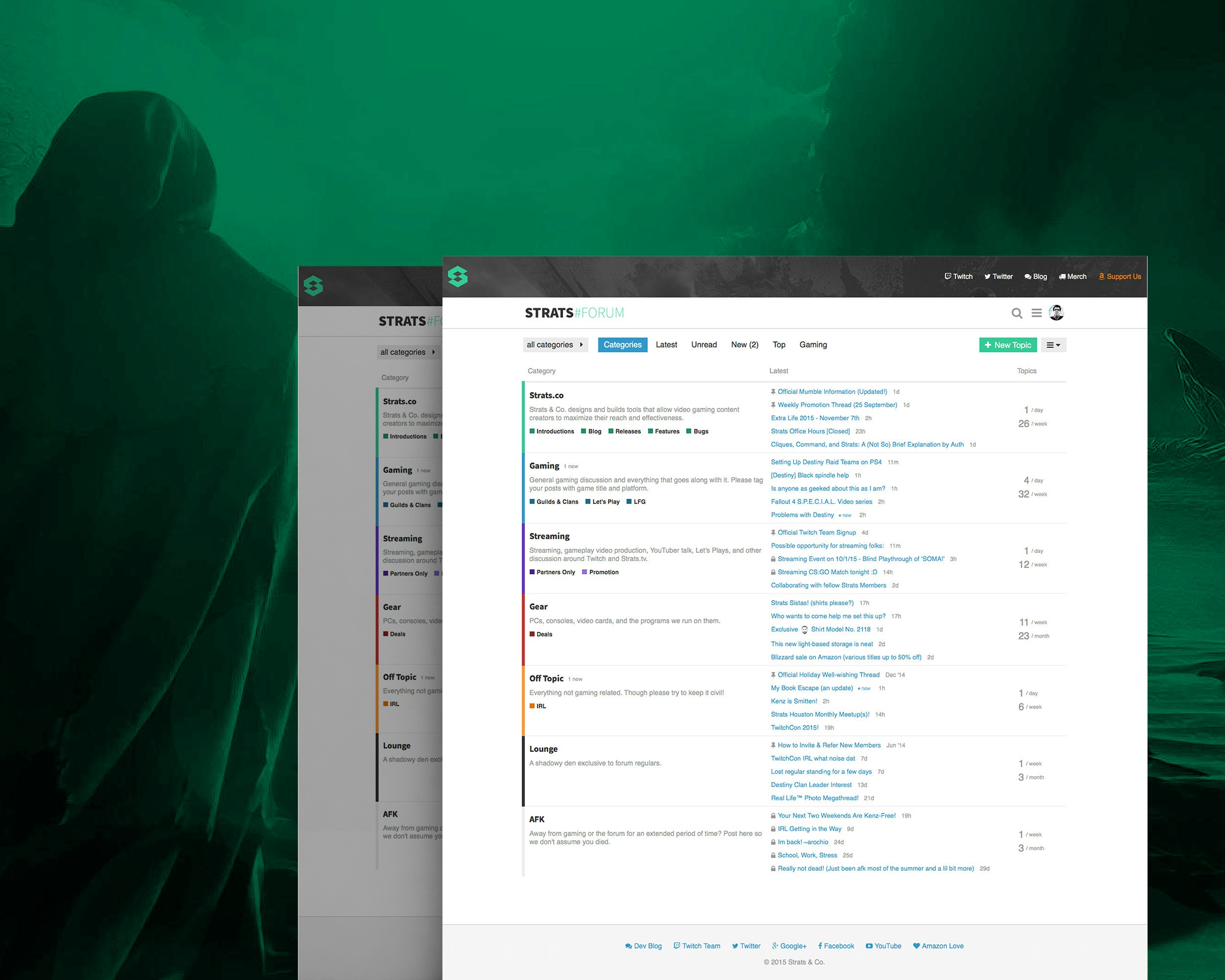Click Amazon Love heart link in the footer
This screenshot has height=980, width=1225.
pyautogui.click(x=938, y=946)
